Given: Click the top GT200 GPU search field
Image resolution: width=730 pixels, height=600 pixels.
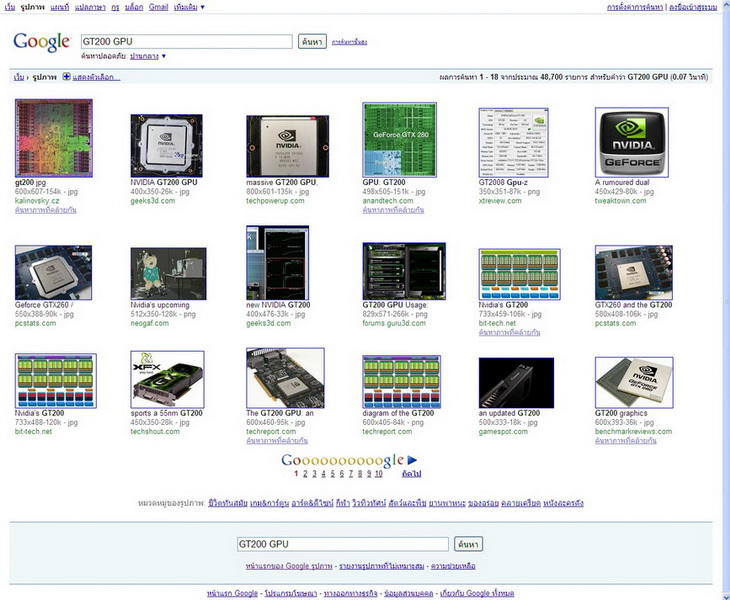Looking at the screenshot, I should [x=187, y=41].
